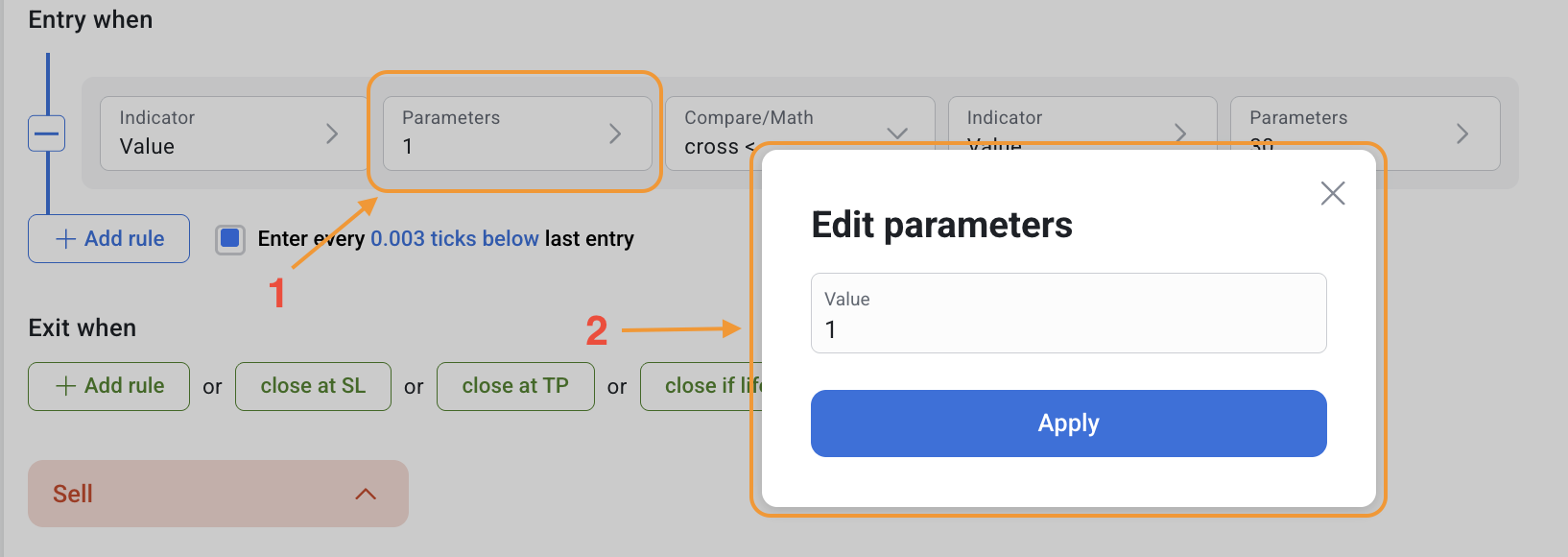Click the 'Exit when' heading text
Viewport: 1568px width, 557px height.
(x=83, y=327)
